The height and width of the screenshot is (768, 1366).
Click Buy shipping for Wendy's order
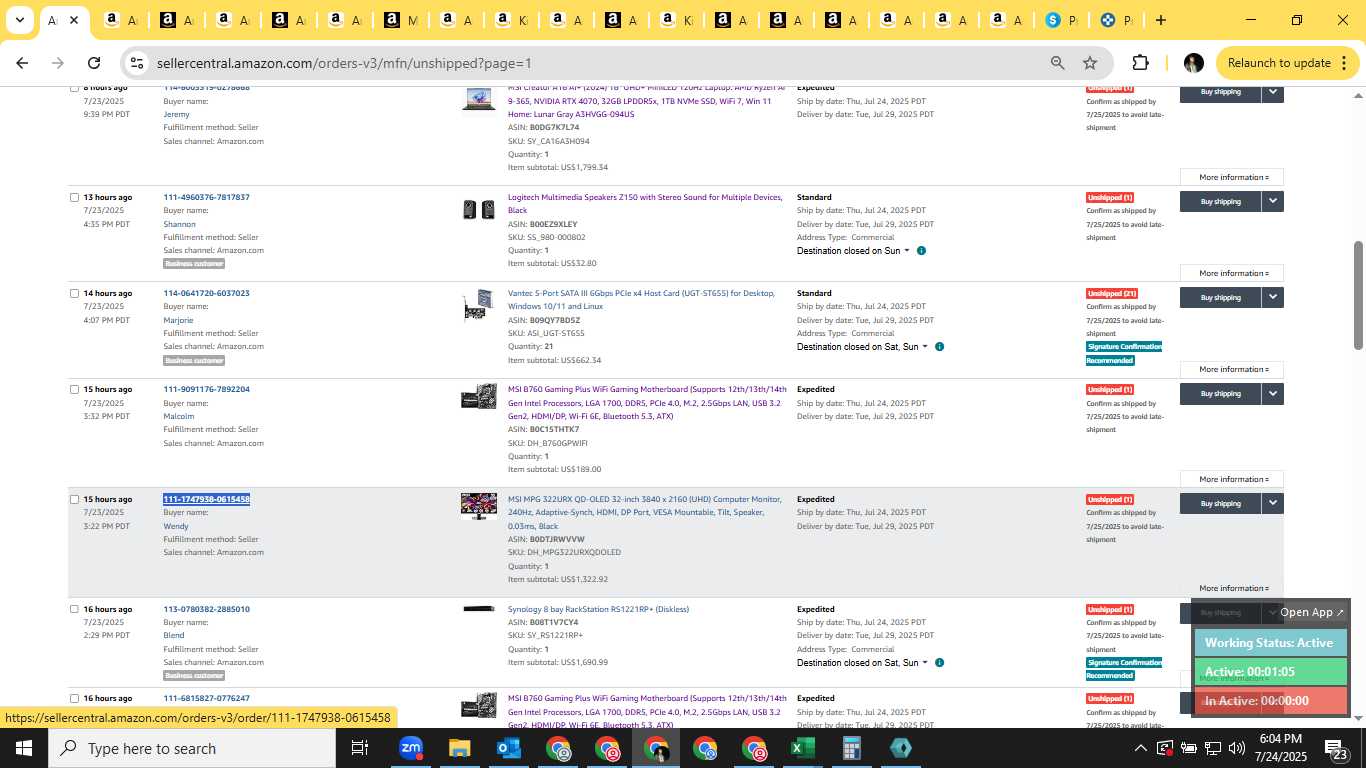click(x=1220, y=503)
